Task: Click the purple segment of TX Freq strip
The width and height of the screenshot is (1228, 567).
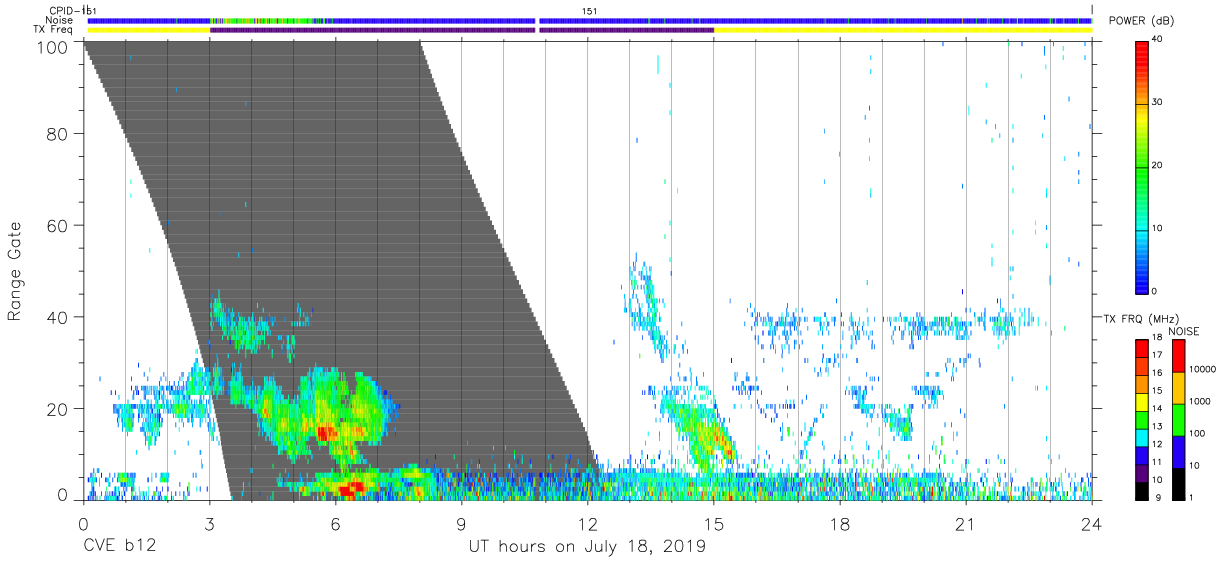Action: pyautogui.click(x=460, y=30)
